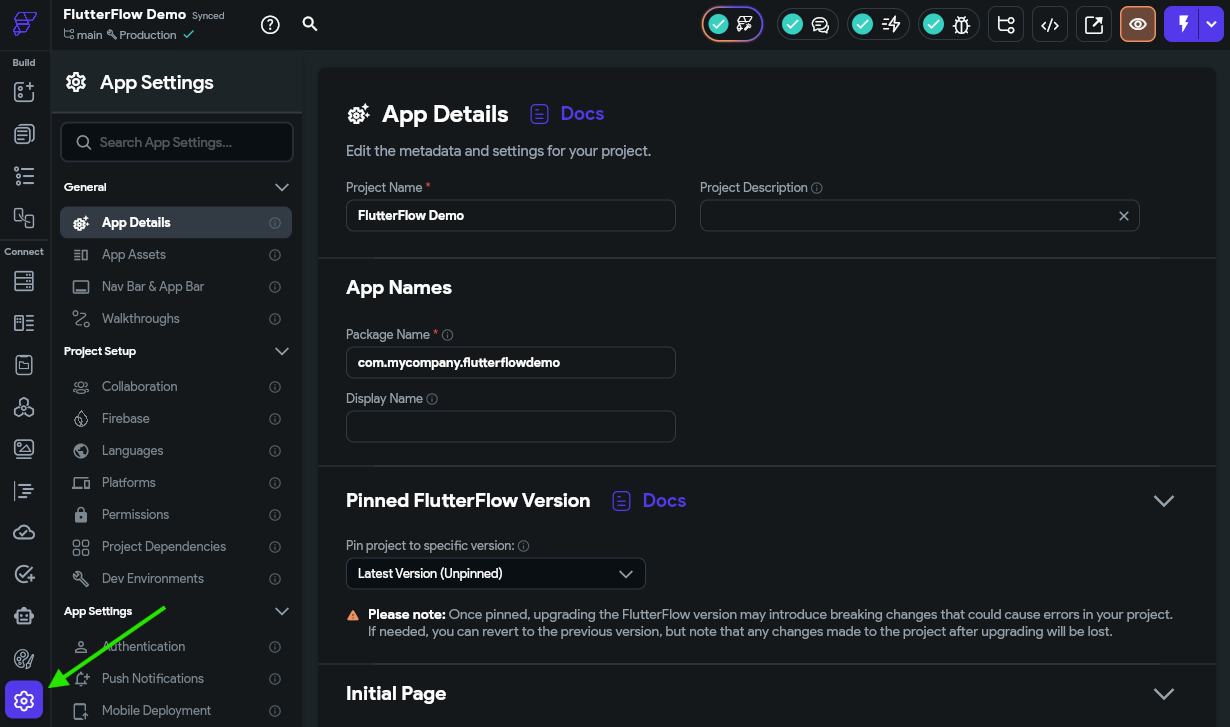Open the project issues bug icon pill

coord(948,24)
